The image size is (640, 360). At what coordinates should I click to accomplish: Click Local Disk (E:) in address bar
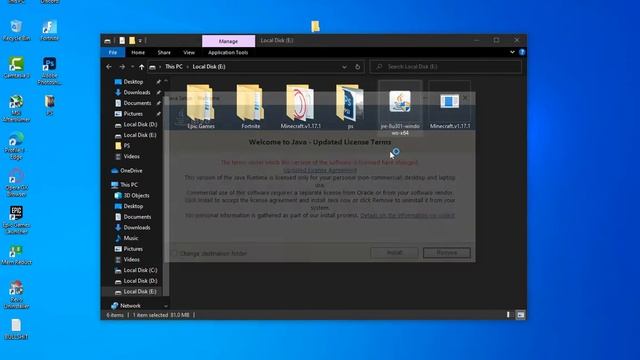click(209, 67)
